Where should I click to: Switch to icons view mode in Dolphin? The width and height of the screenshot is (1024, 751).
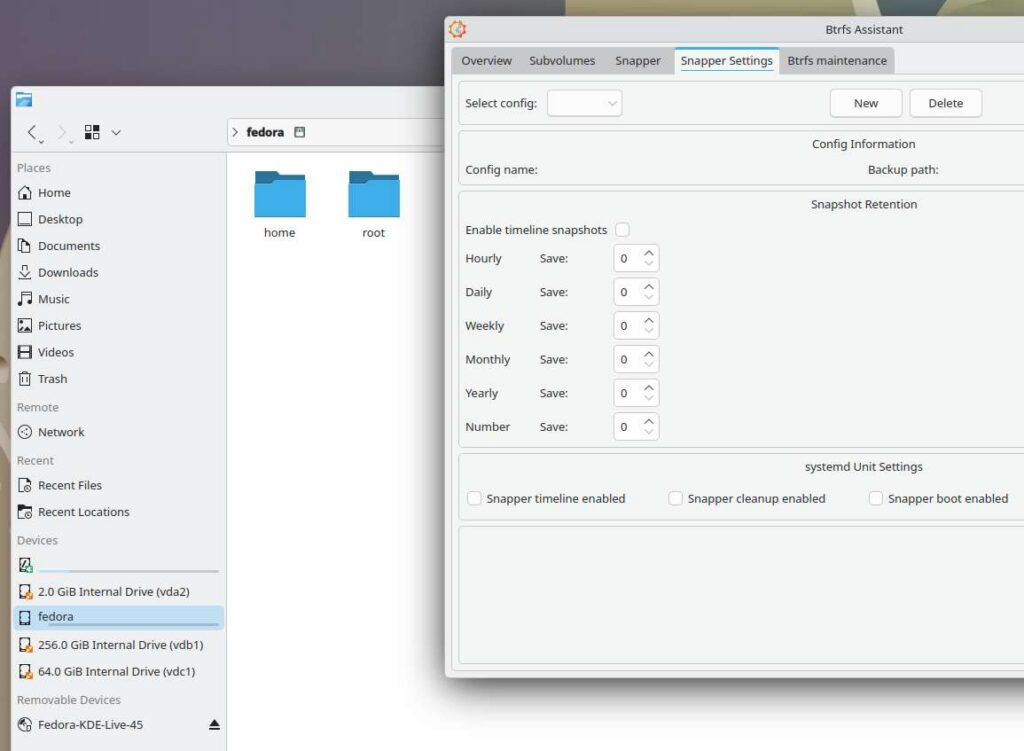[x=92, y=132]
